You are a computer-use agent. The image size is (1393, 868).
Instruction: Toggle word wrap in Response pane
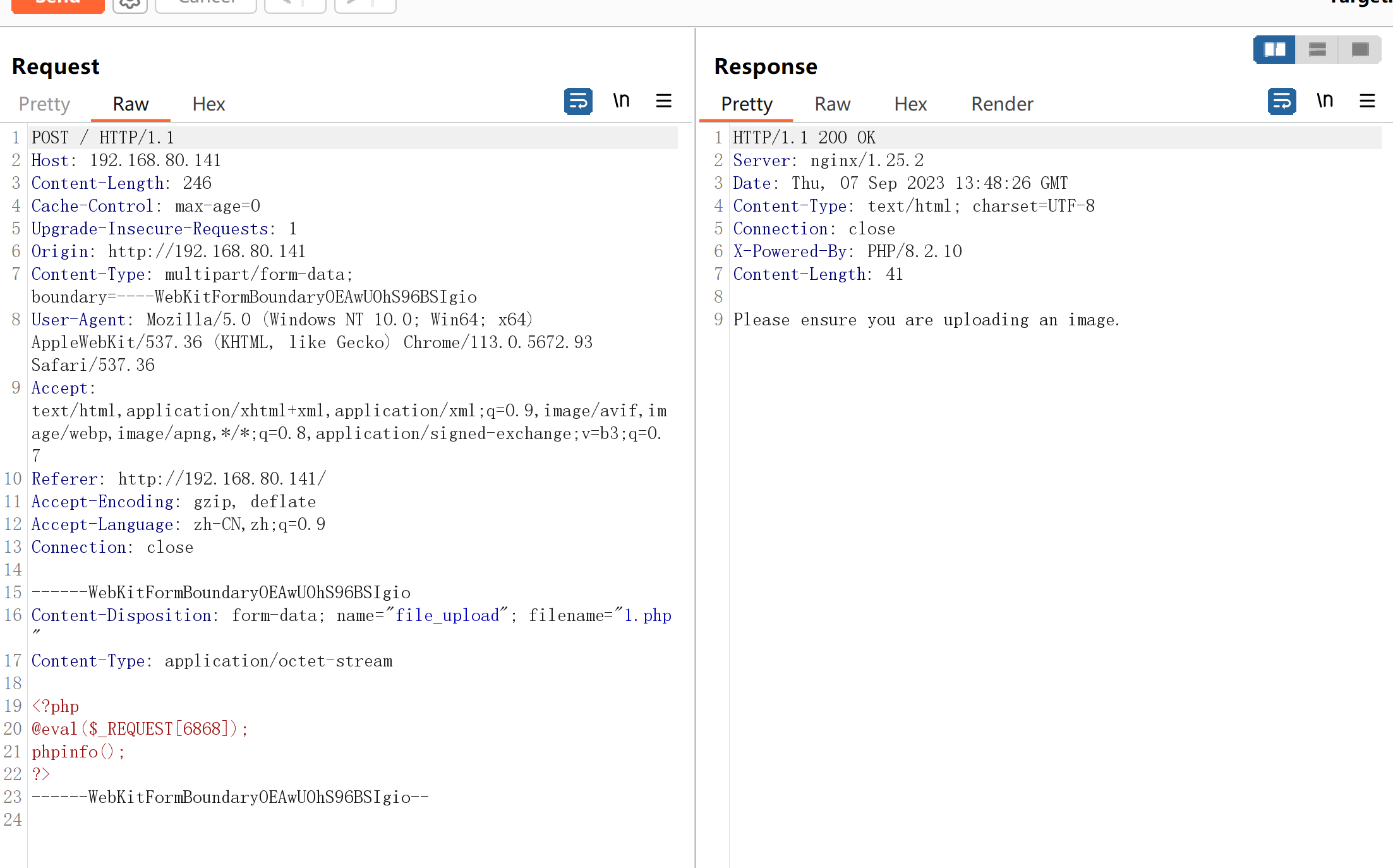(x=1281, y=101)
